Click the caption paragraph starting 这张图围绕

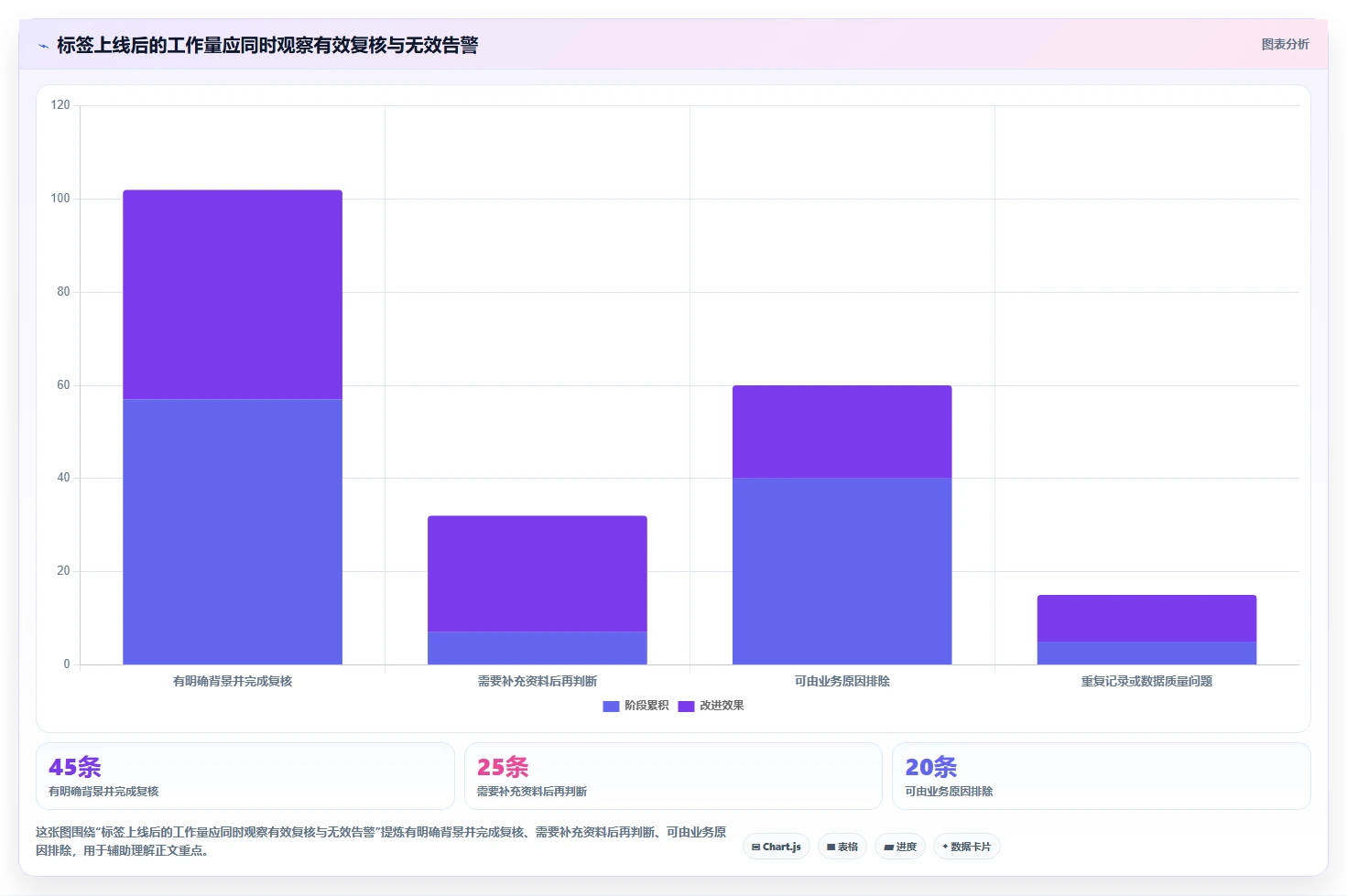coord(381,841)
